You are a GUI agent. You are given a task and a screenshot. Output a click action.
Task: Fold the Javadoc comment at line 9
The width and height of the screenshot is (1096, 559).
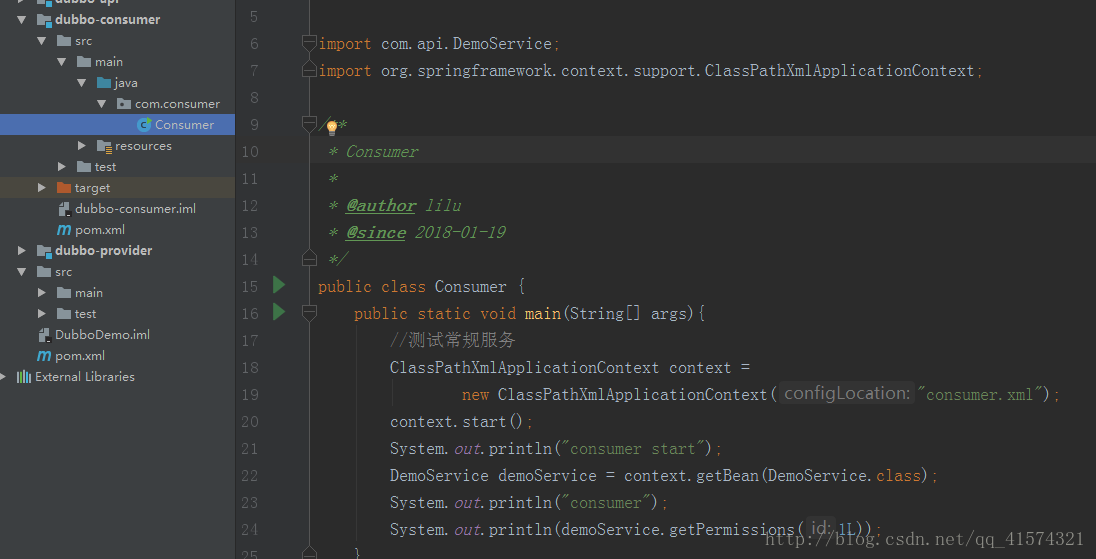click(x=309, y=124)
